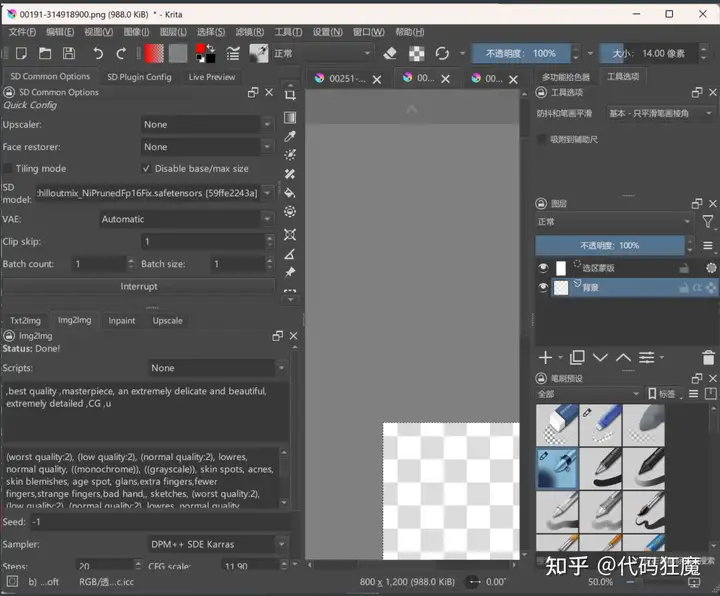Click the Interrupt button
The width and height of the screenshot is (720, 596).
[139, 287]
